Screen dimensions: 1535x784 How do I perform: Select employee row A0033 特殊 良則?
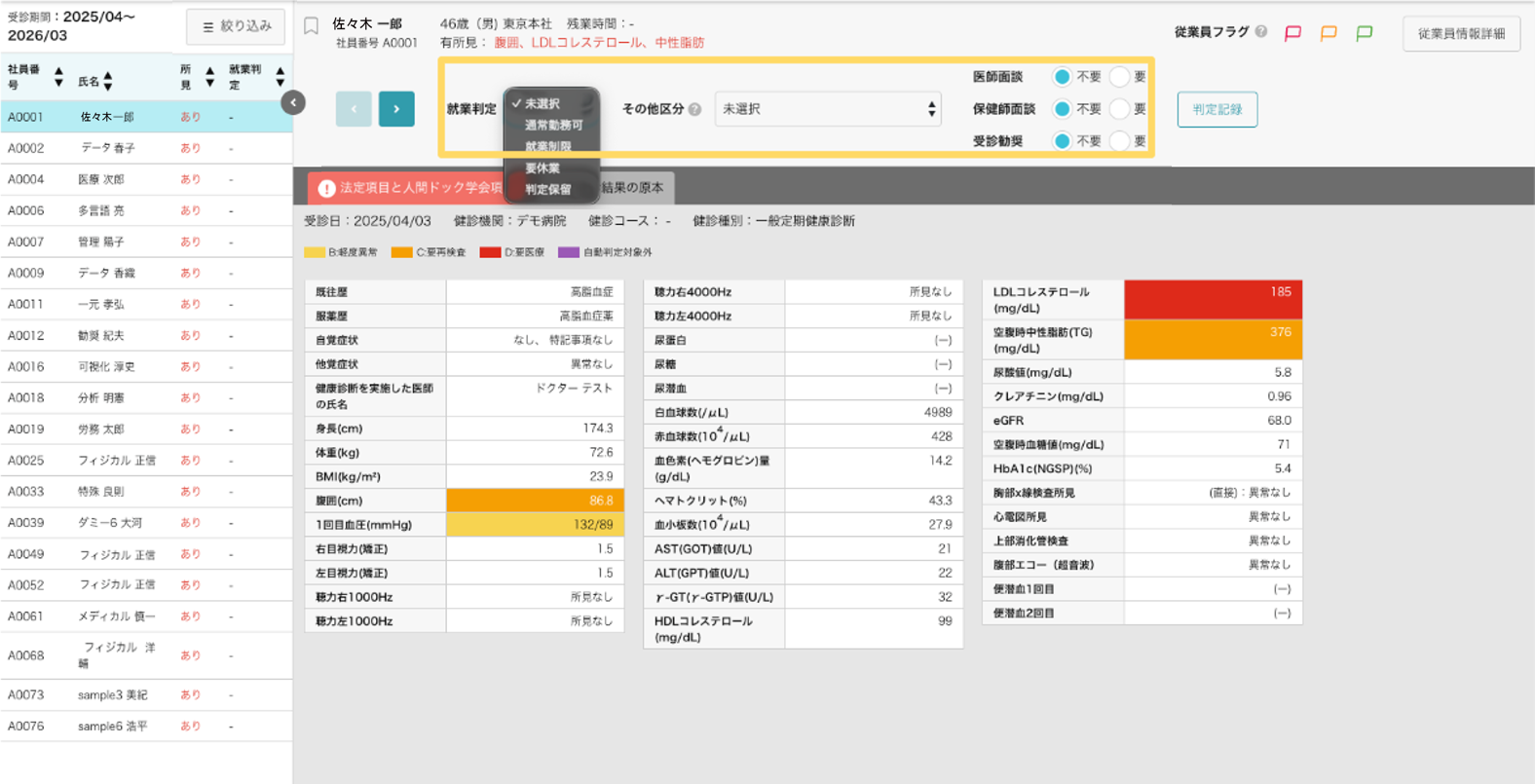pyautogui.click(x=146, y=491)
